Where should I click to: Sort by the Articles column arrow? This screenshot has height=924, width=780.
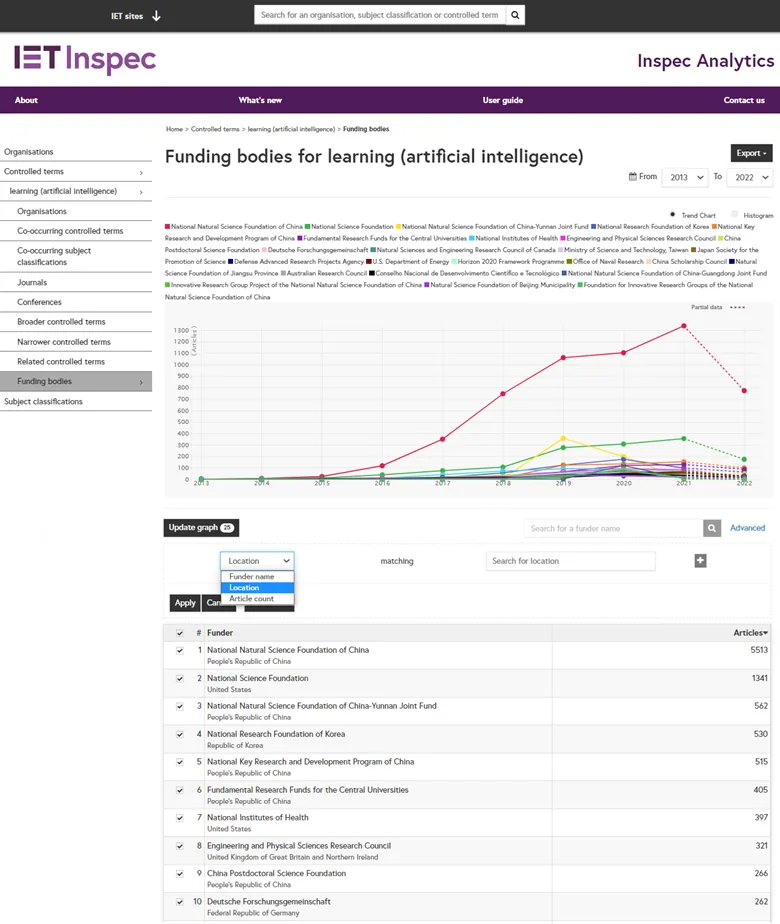pos(766,633)
